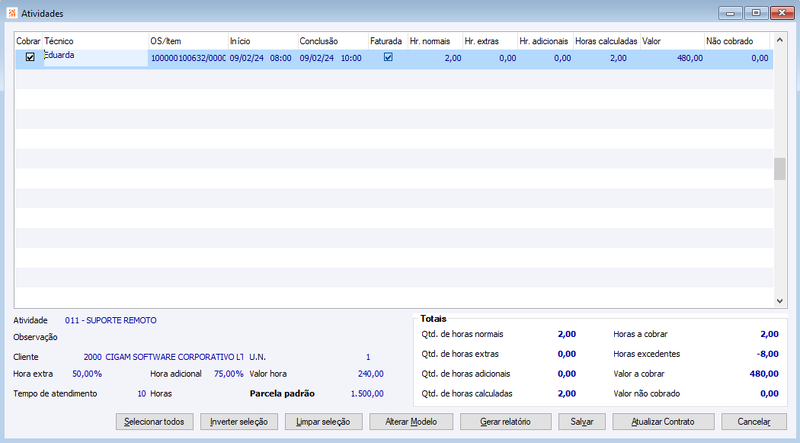Click the start time 09/02/24 08:00
Image resolution: width=800 pixels, height=443 pixels.
pyautogui.click(x=260, y=58)
